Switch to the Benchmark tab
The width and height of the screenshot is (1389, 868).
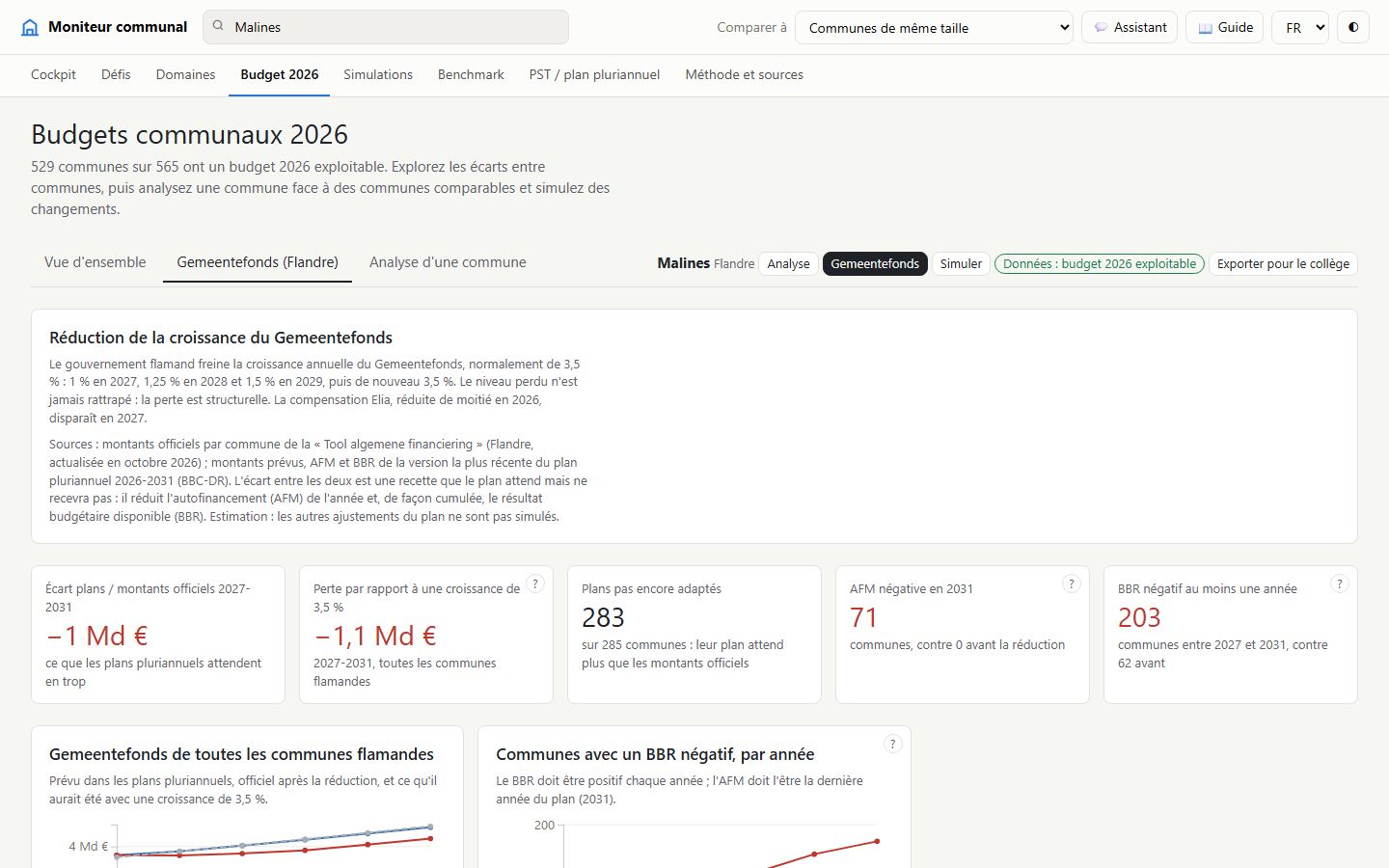471,74
